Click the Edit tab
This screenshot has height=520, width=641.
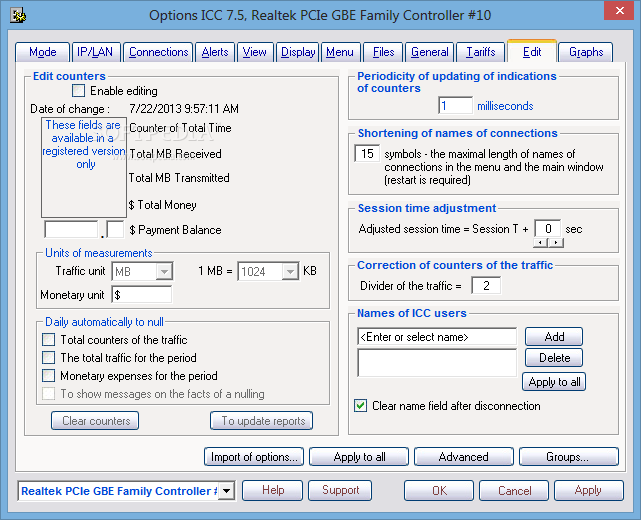[532, 52]
